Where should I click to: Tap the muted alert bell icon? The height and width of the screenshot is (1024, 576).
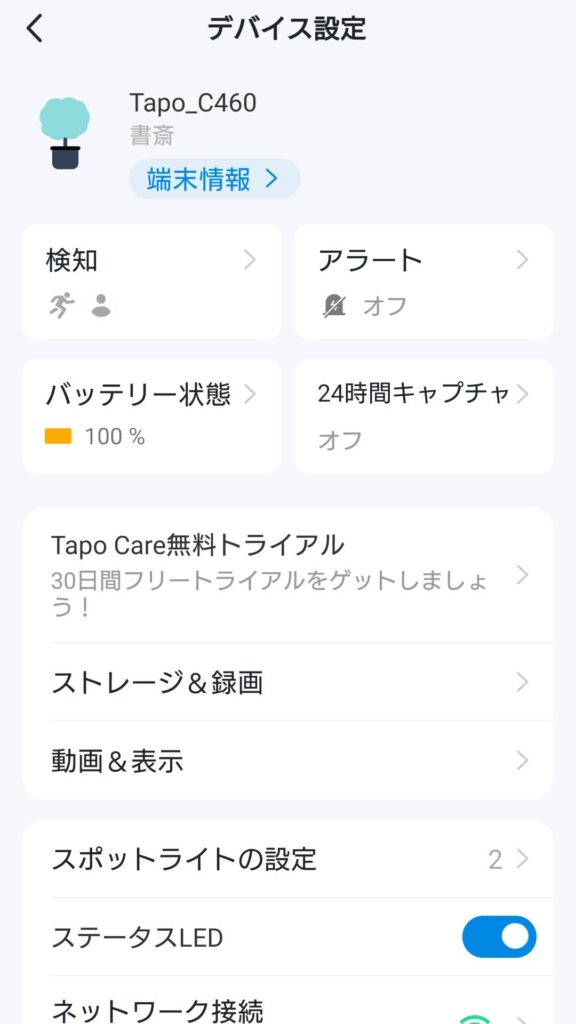[334, 305]
